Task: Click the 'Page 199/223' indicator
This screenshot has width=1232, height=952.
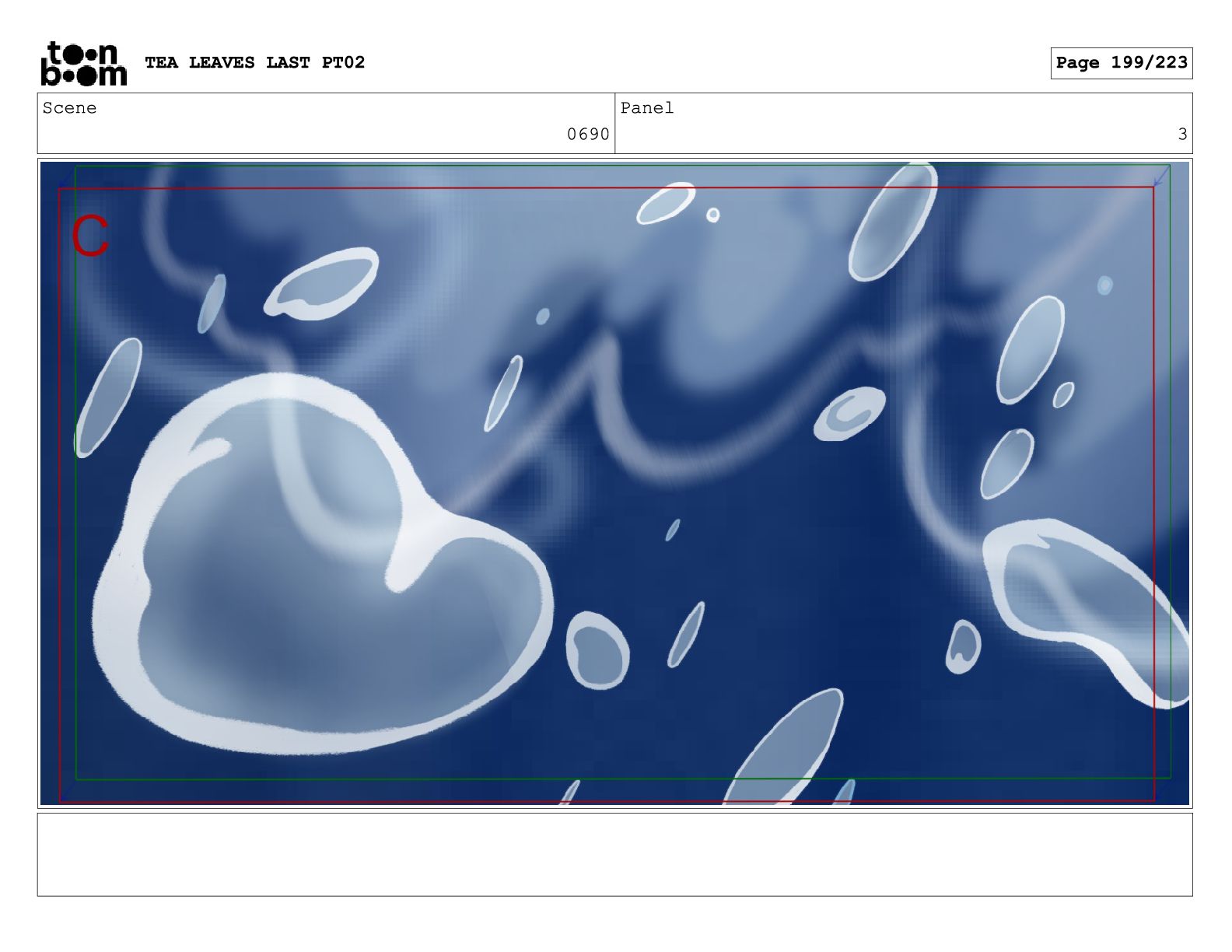Action: point(1121,63)
